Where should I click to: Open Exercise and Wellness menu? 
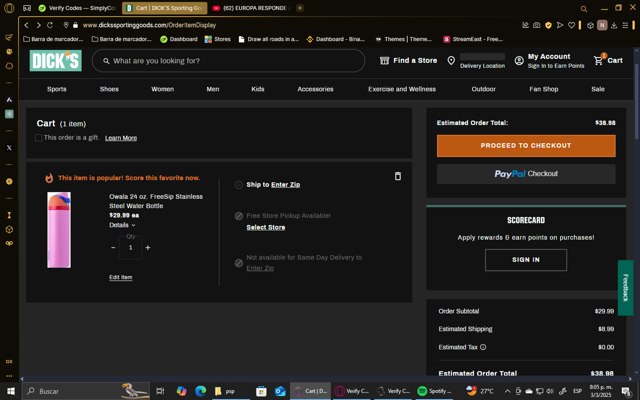pos(402,89)
